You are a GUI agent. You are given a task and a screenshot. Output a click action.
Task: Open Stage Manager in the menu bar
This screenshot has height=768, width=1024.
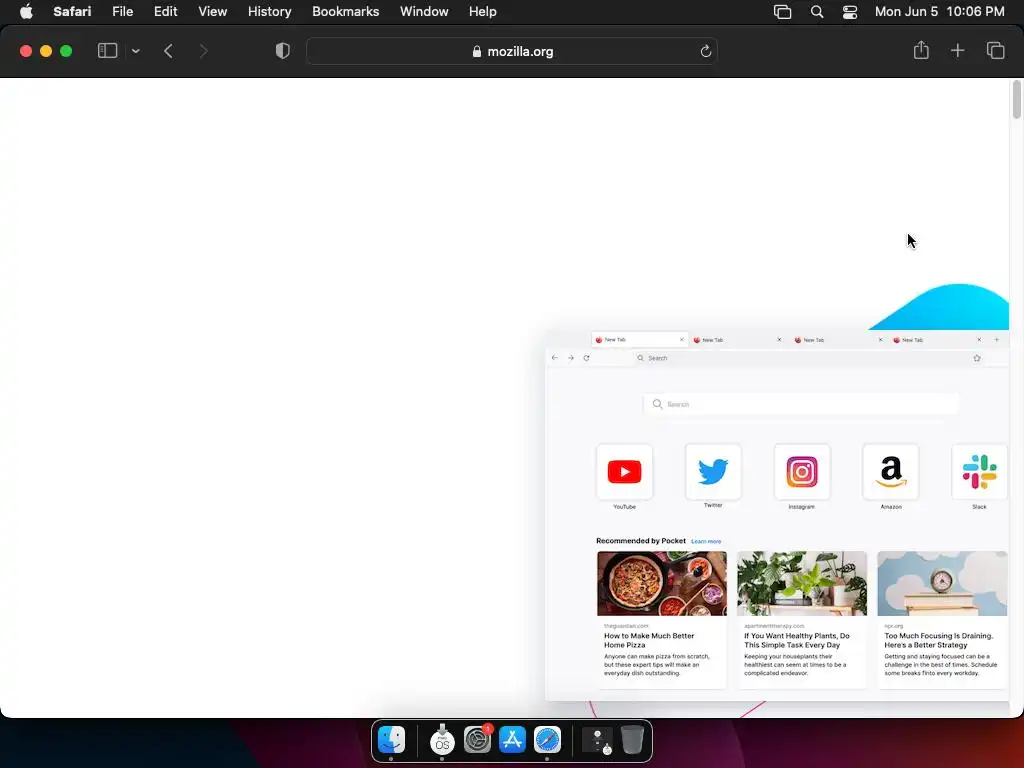coord(782,11)
